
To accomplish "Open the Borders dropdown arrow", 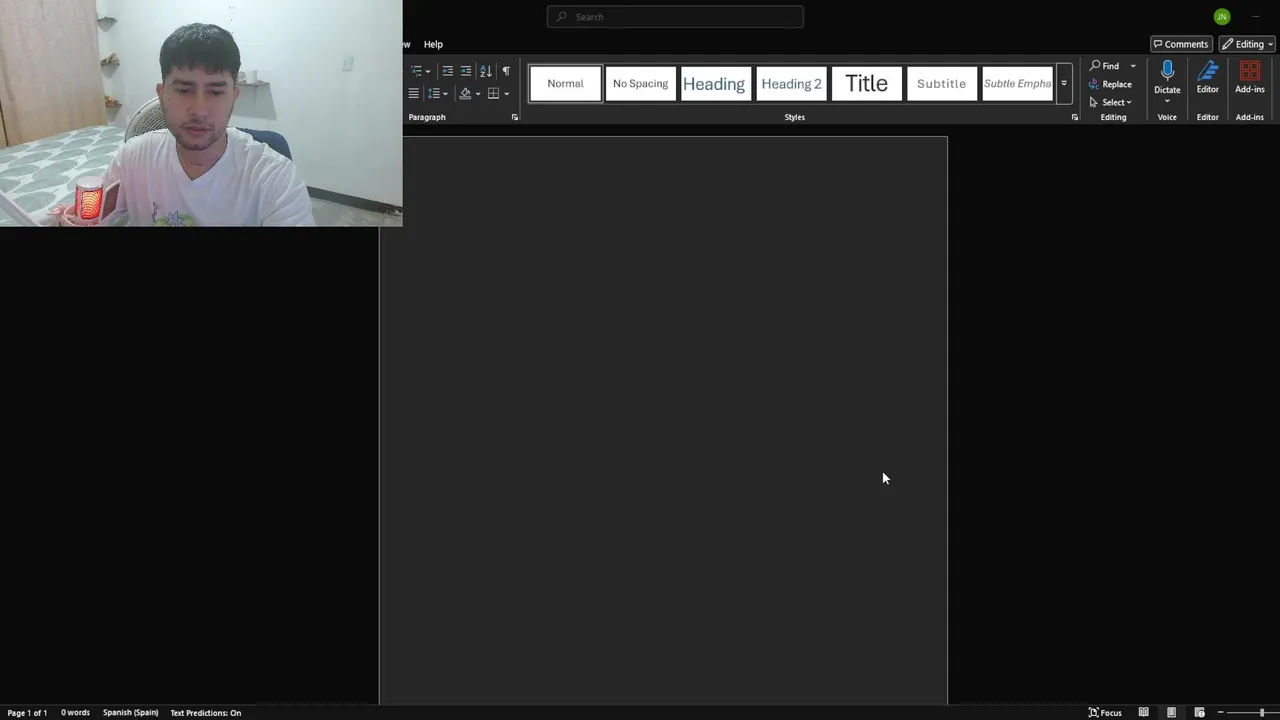I will (506, 94).
